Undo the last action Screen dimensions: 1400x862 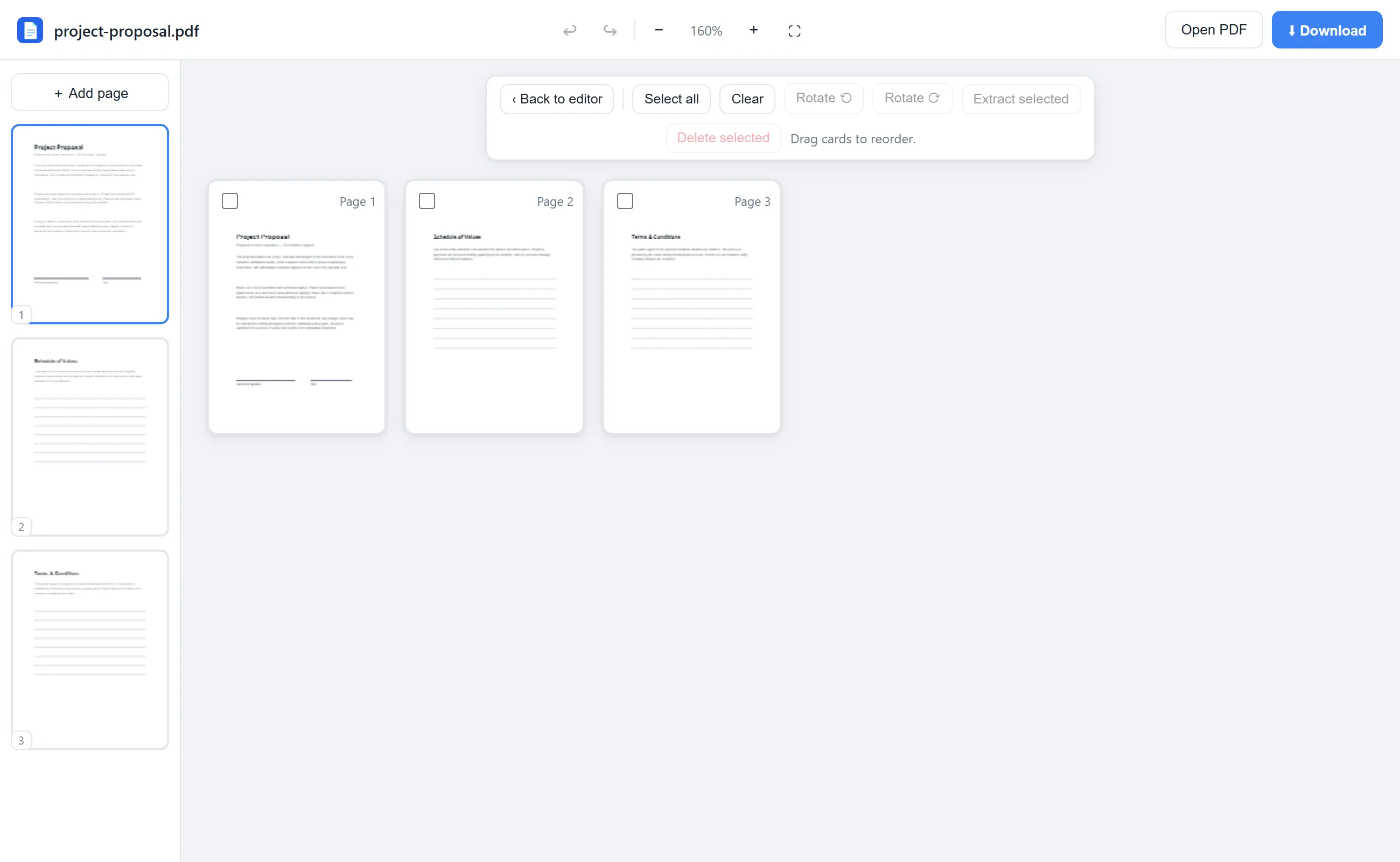tap(570, 30)
